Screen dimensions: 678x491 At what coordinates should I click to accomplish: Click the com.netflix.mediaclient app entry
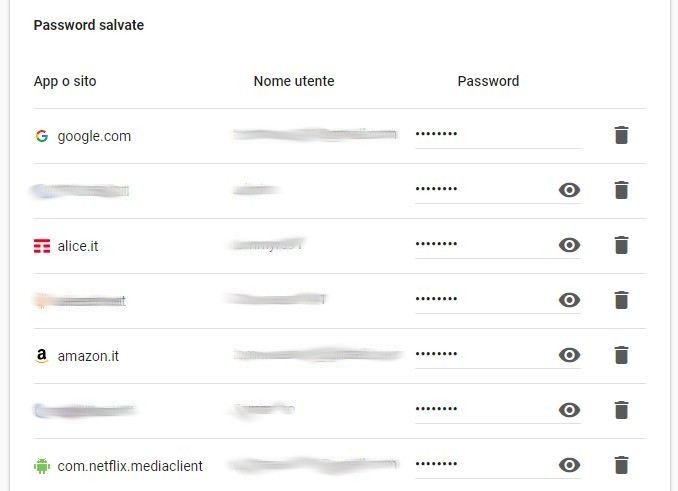click(130, 466)
